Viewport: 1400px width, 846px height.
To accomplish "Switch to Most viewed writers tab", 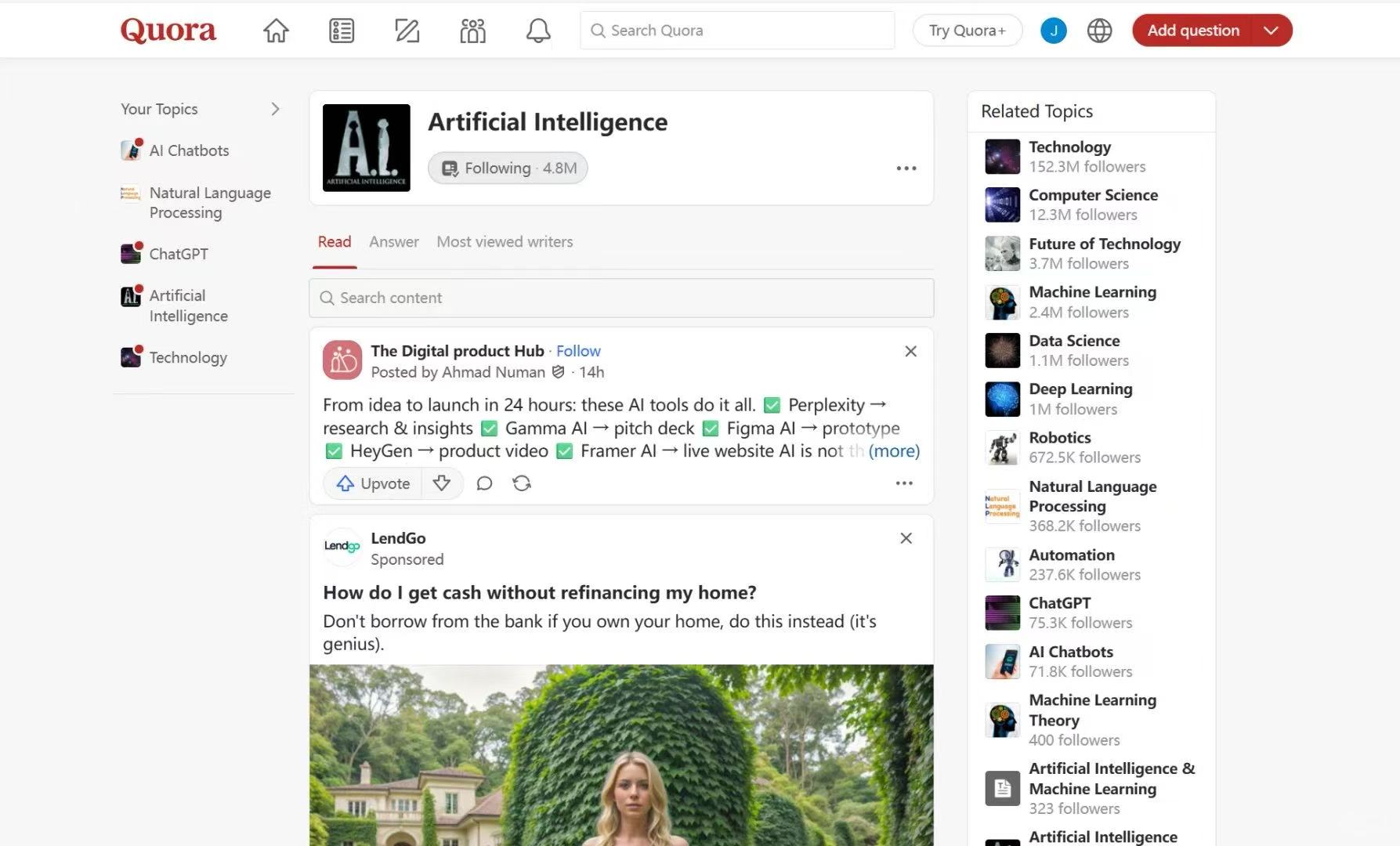I will pos(505,242).
